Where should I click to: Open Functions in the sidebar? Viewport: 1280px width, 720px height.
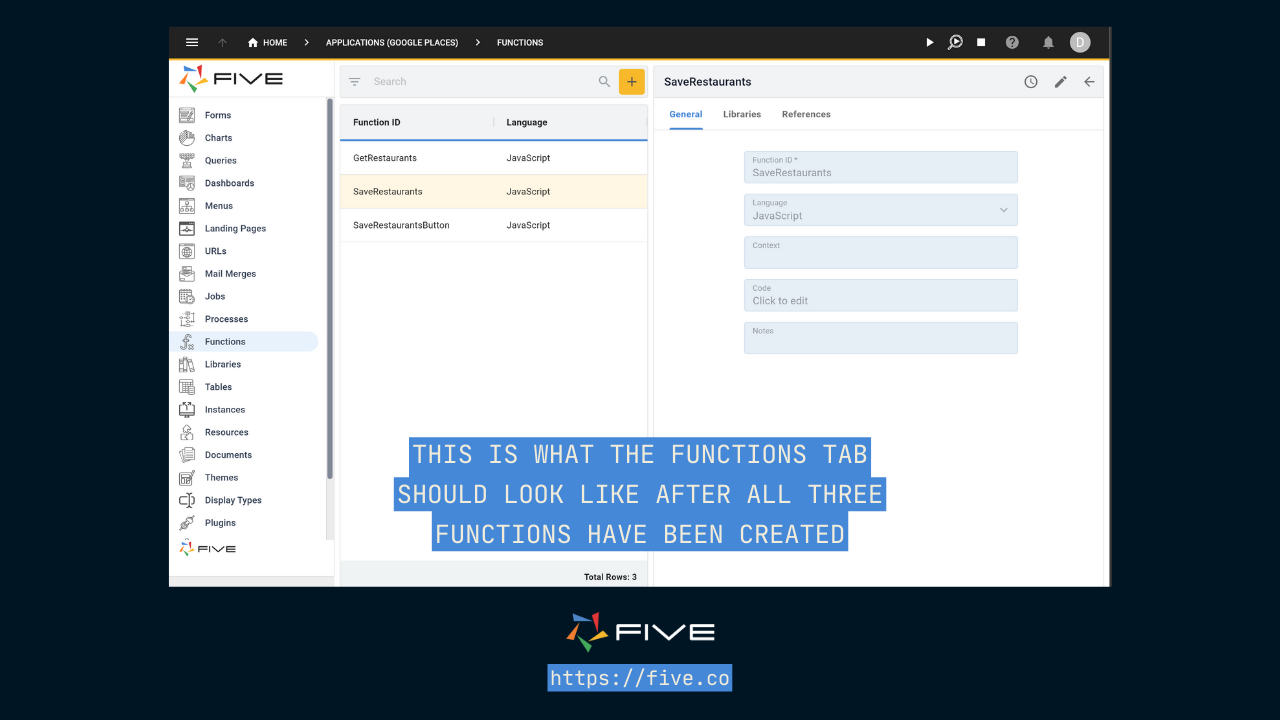point(246,342)
